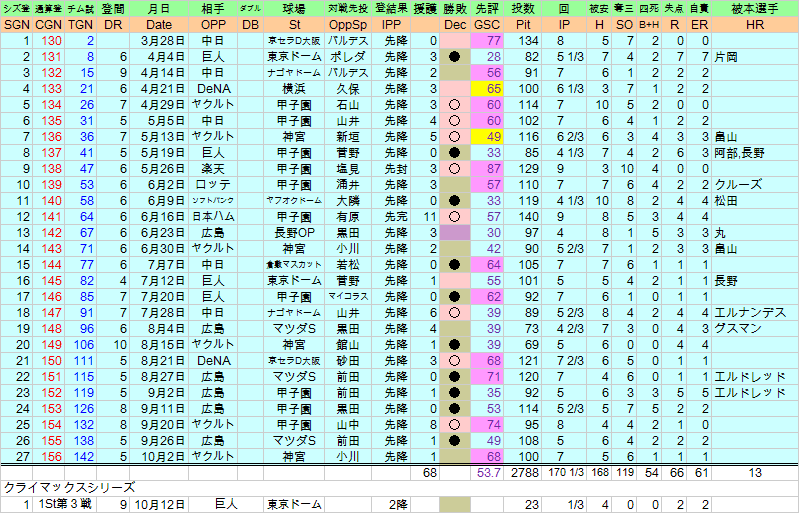Click the GSC value 28
The height and width of the screenshot is (513, 799).
point(486,57)
